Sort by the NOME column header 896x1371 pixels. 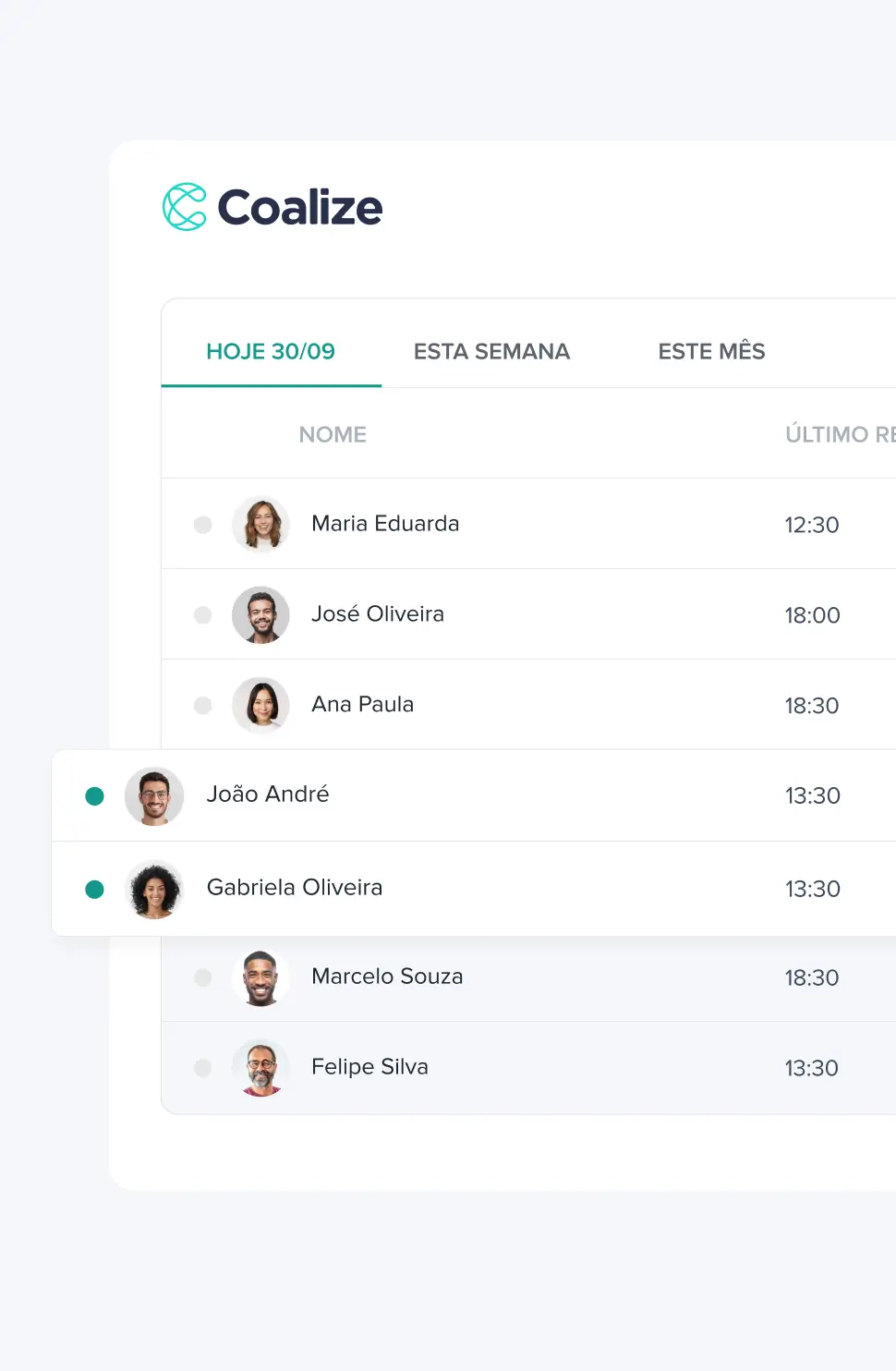click(x=333, y=434)
